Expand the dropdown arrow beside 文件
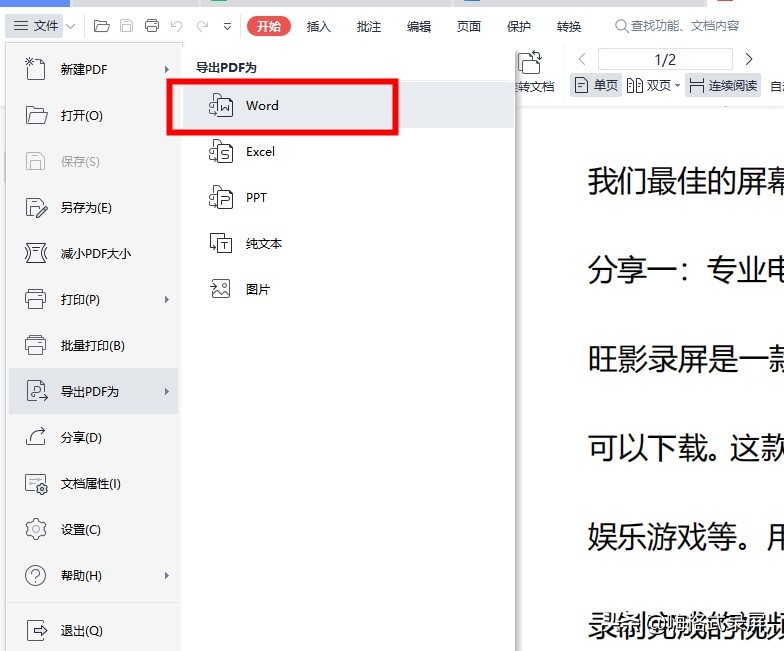784x651 pixels. point(70,26)
